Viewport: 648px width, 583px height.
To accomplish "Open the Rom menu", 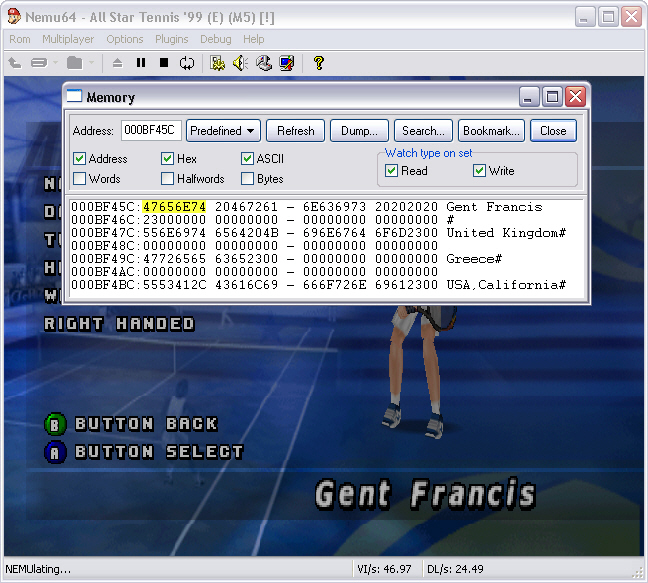I will click(x=20, y=39).
